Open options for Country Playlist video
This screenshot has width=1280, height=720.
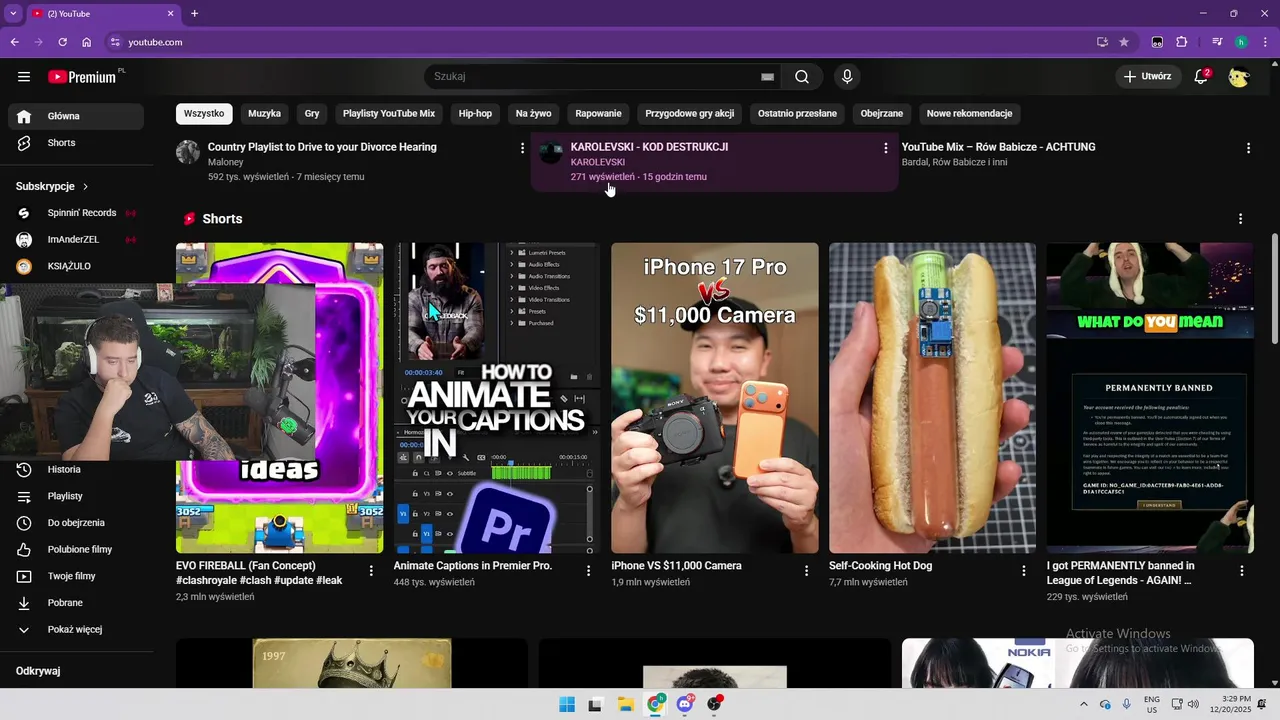click(x=522, y=148)
